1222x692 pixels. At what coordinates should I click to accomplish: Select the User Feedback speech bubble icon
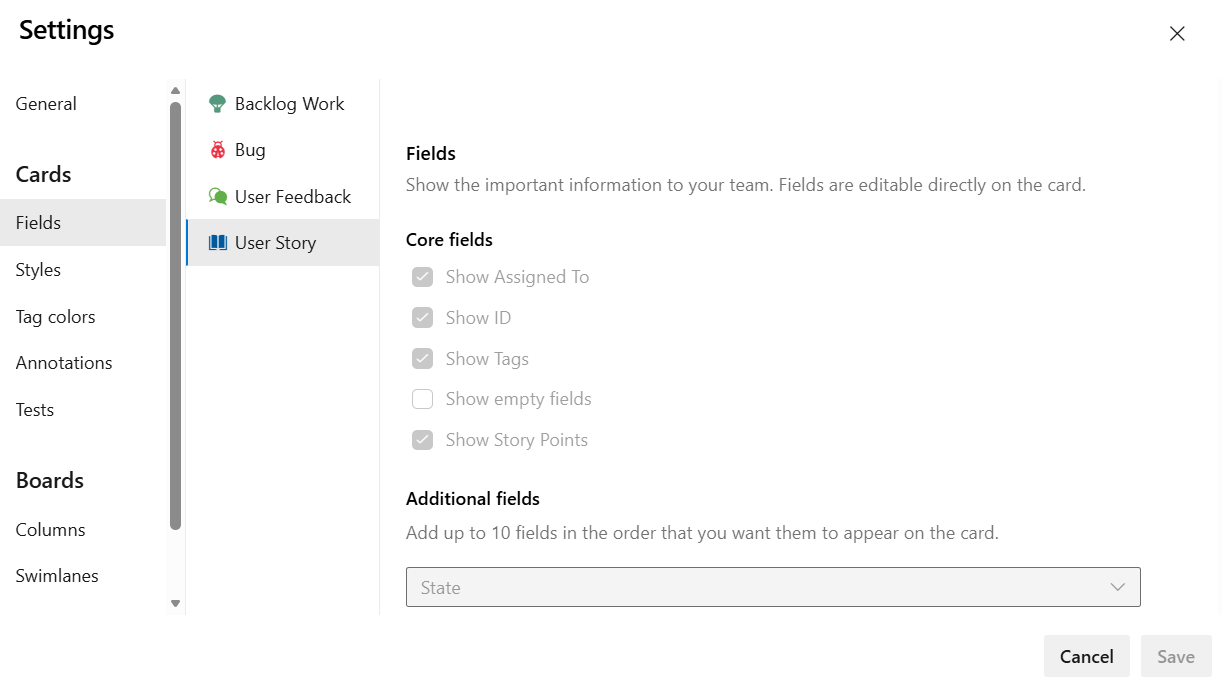(x=216, y=196)
